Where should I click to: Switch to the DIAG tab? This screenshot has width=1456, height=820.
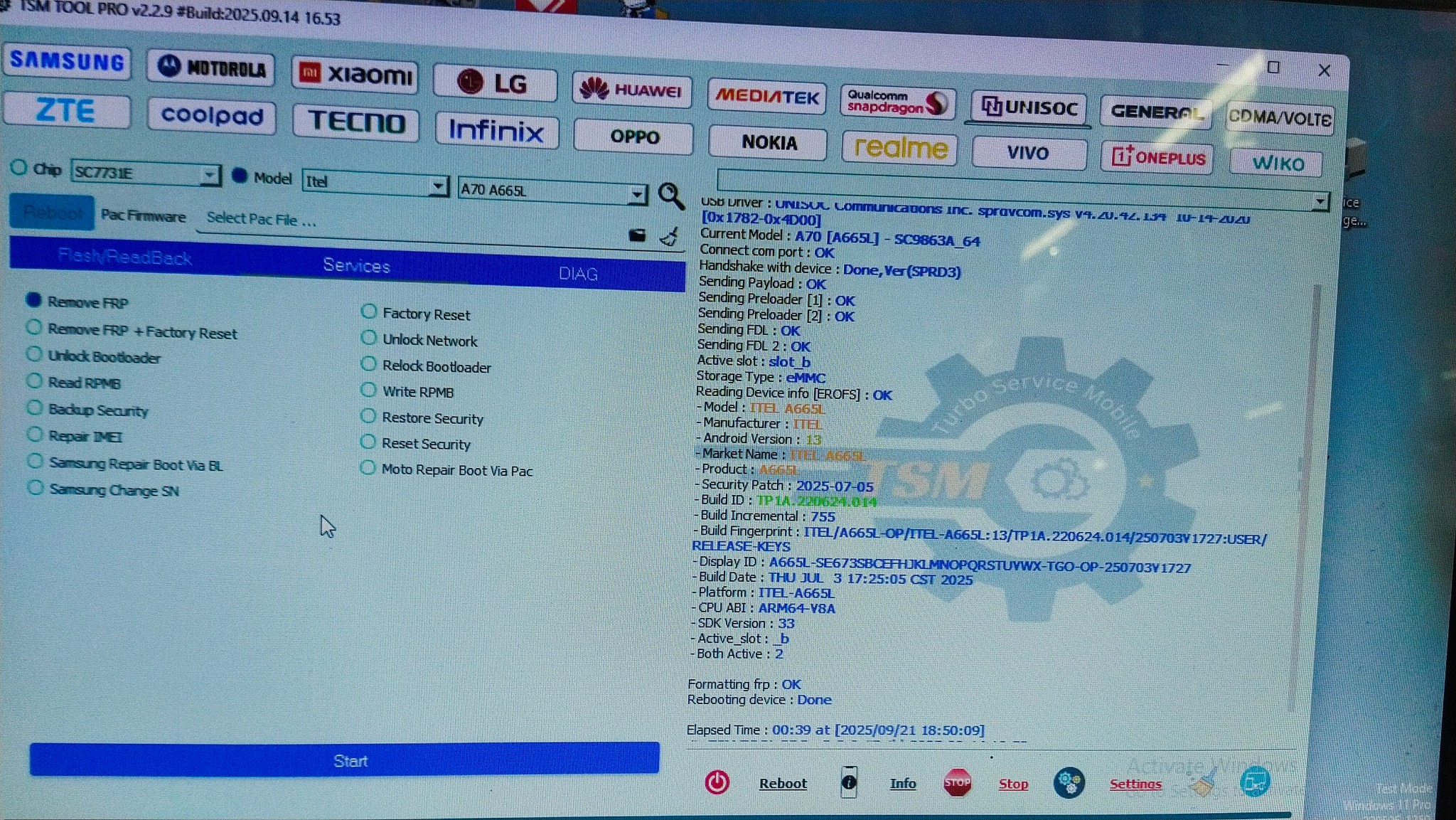[578, 274]
